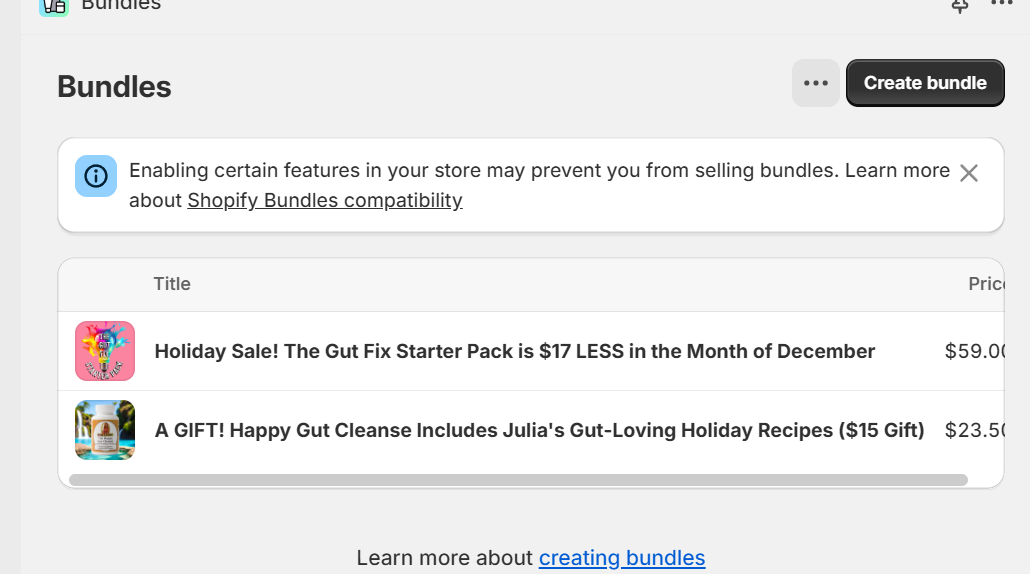1030x574 pixels.
Task: Click the horizontal scrollbar under the table
Action: [518, 480]
